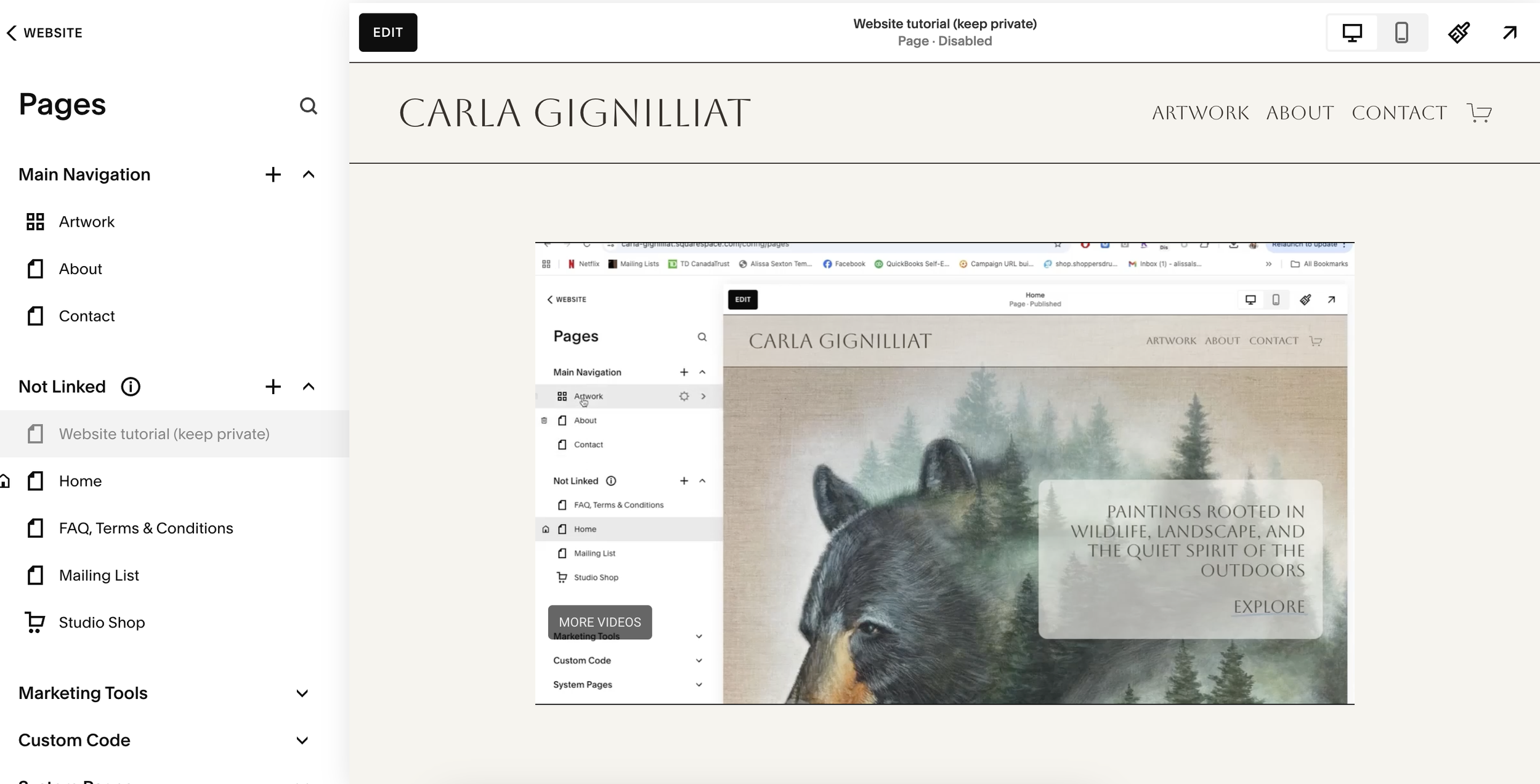Screen dimensions: 1540x784
Task: Open ABOUT in the site header navigation
Action: [x=1299, y=112]
